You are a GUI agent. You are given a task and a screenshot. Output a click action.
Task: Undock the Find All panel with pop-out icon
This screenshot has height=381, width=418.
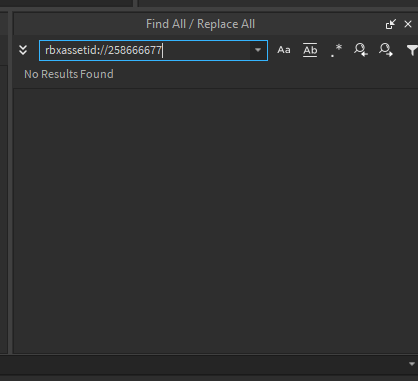pos(390,24)
